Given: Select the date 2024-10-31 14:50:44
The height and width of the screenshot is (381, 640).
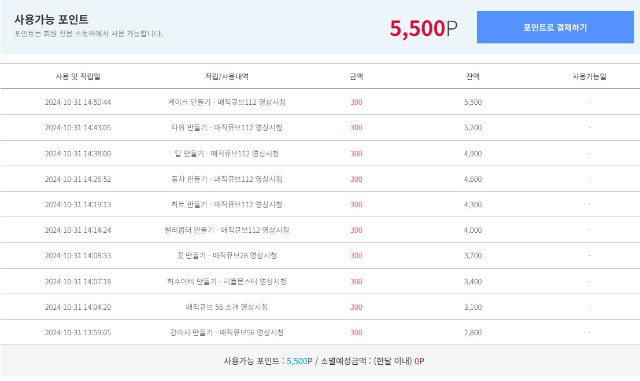Looking at the screenshot, I should point(78,102).
